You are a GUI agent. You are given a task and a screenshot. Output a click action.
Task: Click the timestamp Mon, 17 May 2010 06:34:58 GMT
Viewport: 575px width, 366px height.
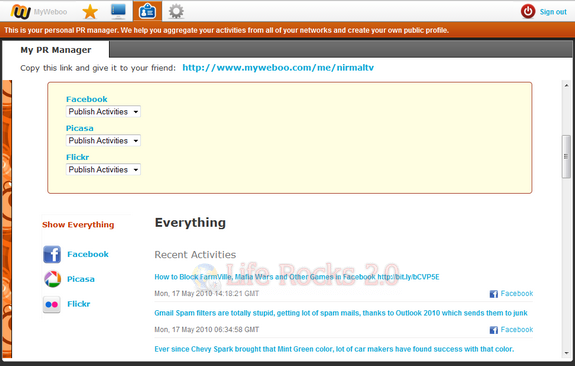pyautogui.click(x=206, y=329)
